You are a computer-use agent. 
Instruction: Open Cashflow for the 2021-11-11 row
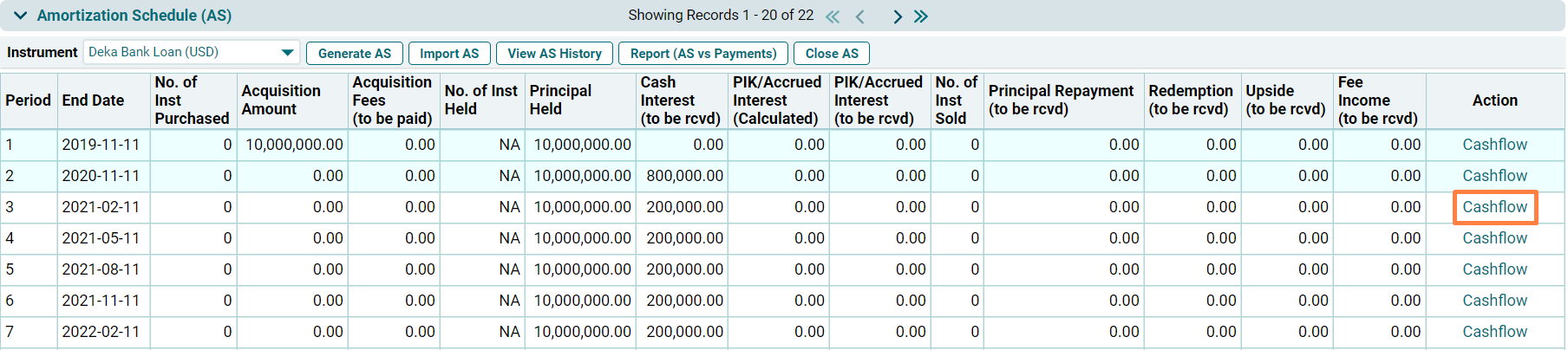point(1494,301)
